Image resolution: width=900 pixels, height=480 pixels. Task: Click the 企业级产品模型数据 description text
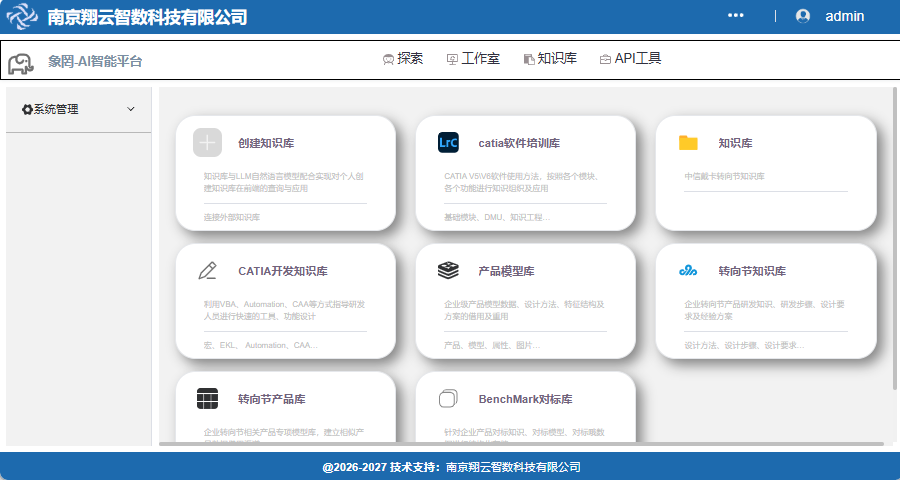[x=524, y=310]
